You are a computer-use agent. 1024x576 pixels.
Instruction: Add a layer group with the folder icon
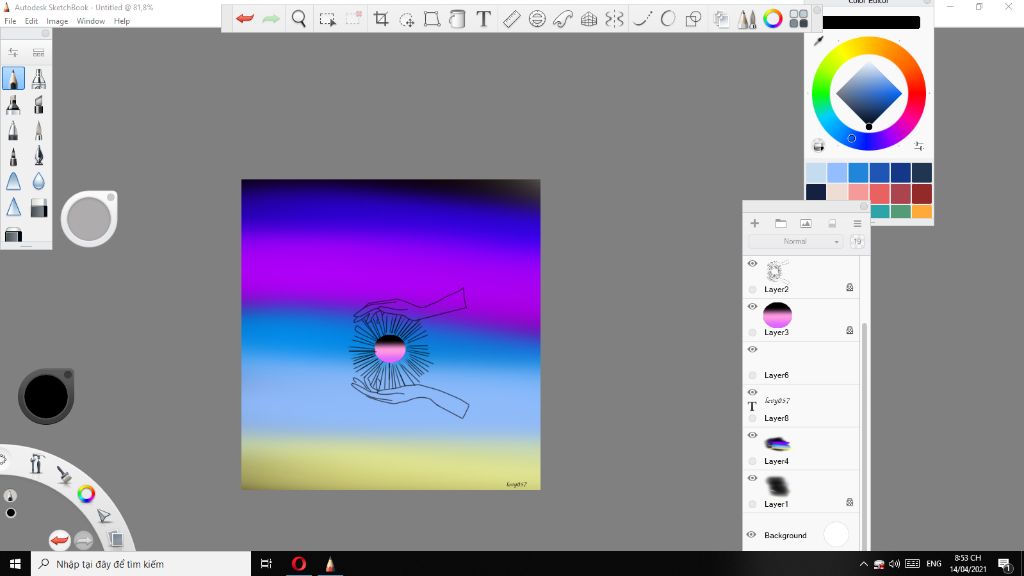point(780,223)
